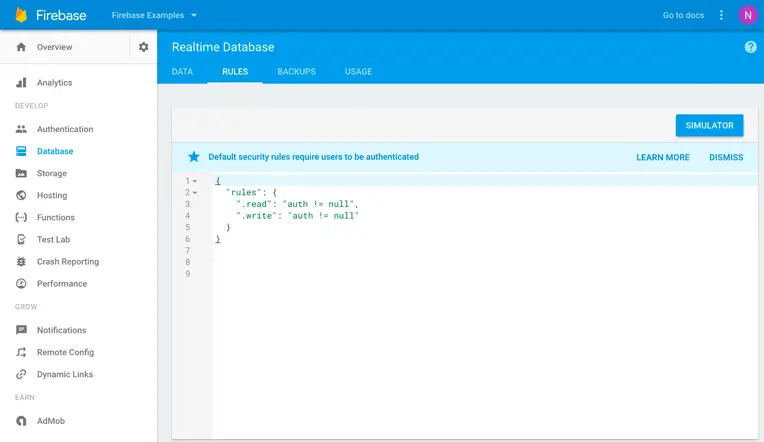Open the three-dot overflow menu
This screenshot has height=442, width=764.
tap(721, 15)
